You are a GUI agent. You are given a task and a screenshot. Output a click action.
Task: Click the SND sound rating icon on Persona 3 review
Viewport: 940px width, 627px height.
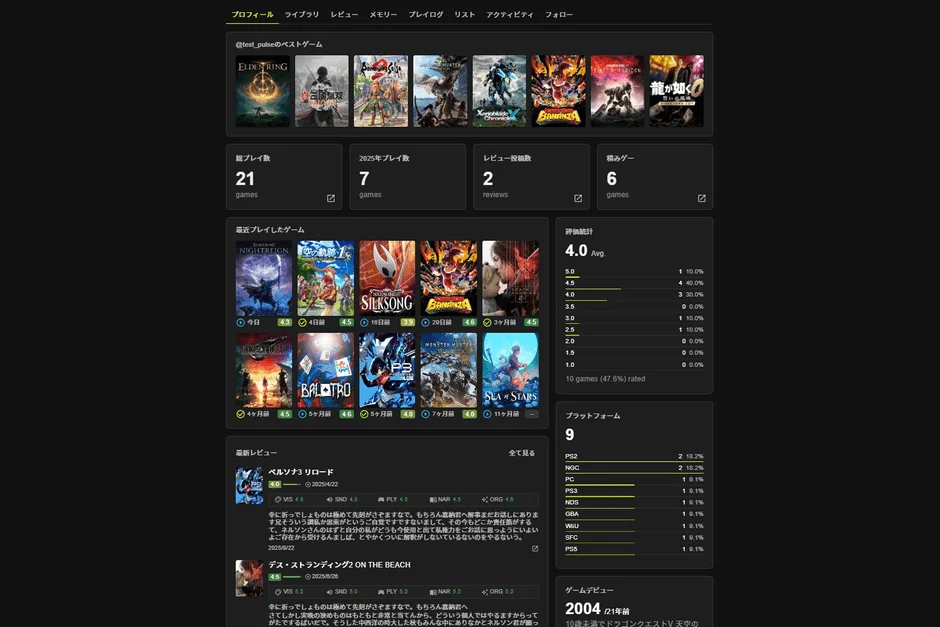point(330,500)
